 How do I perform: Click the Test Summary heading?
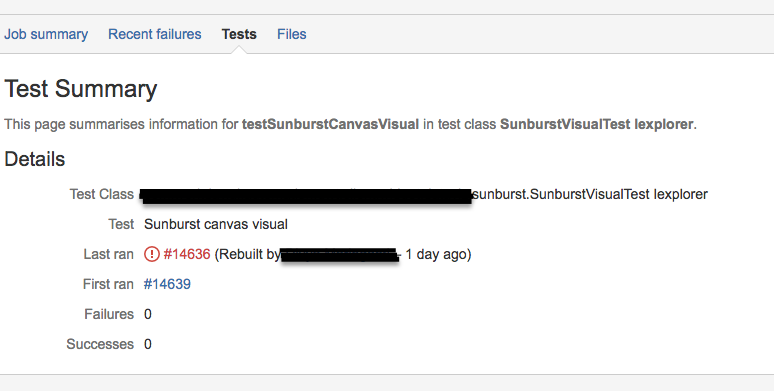point(80,89)
